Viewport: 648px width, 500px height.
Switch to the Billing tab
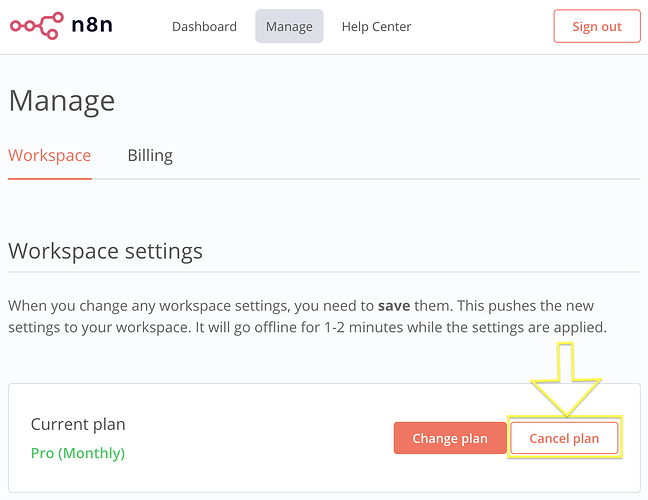tap(150, 155)
